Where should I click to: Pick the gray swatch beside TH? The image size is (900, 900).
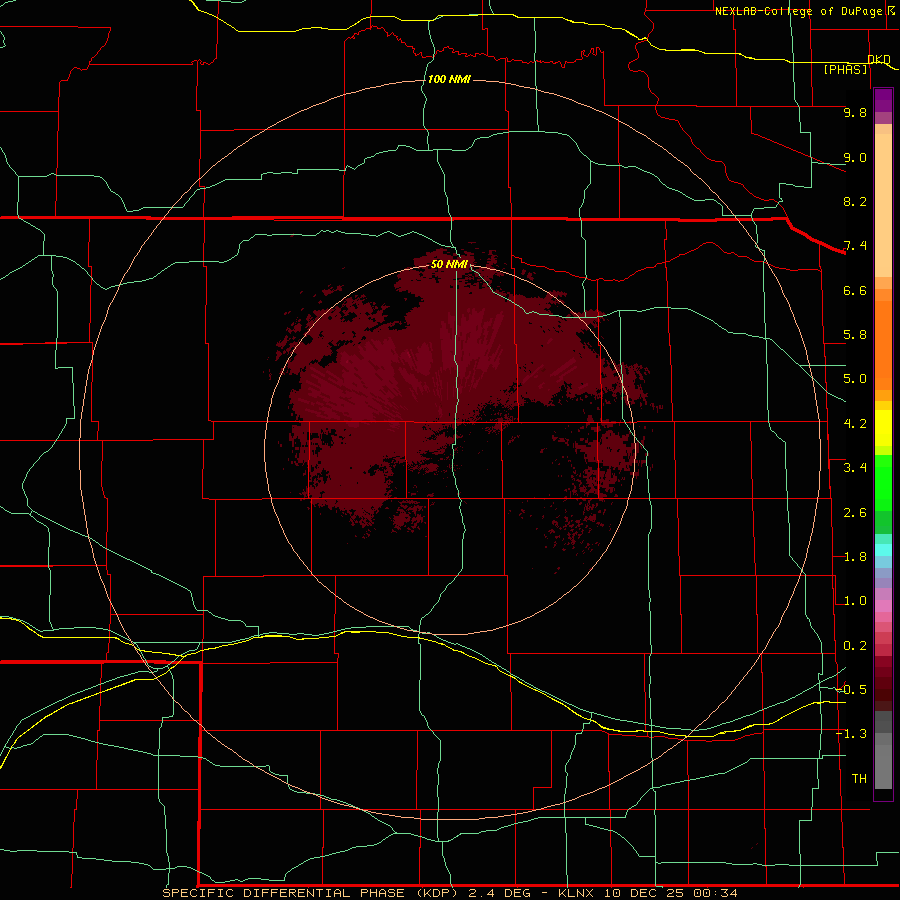click(x=883, y=769)
